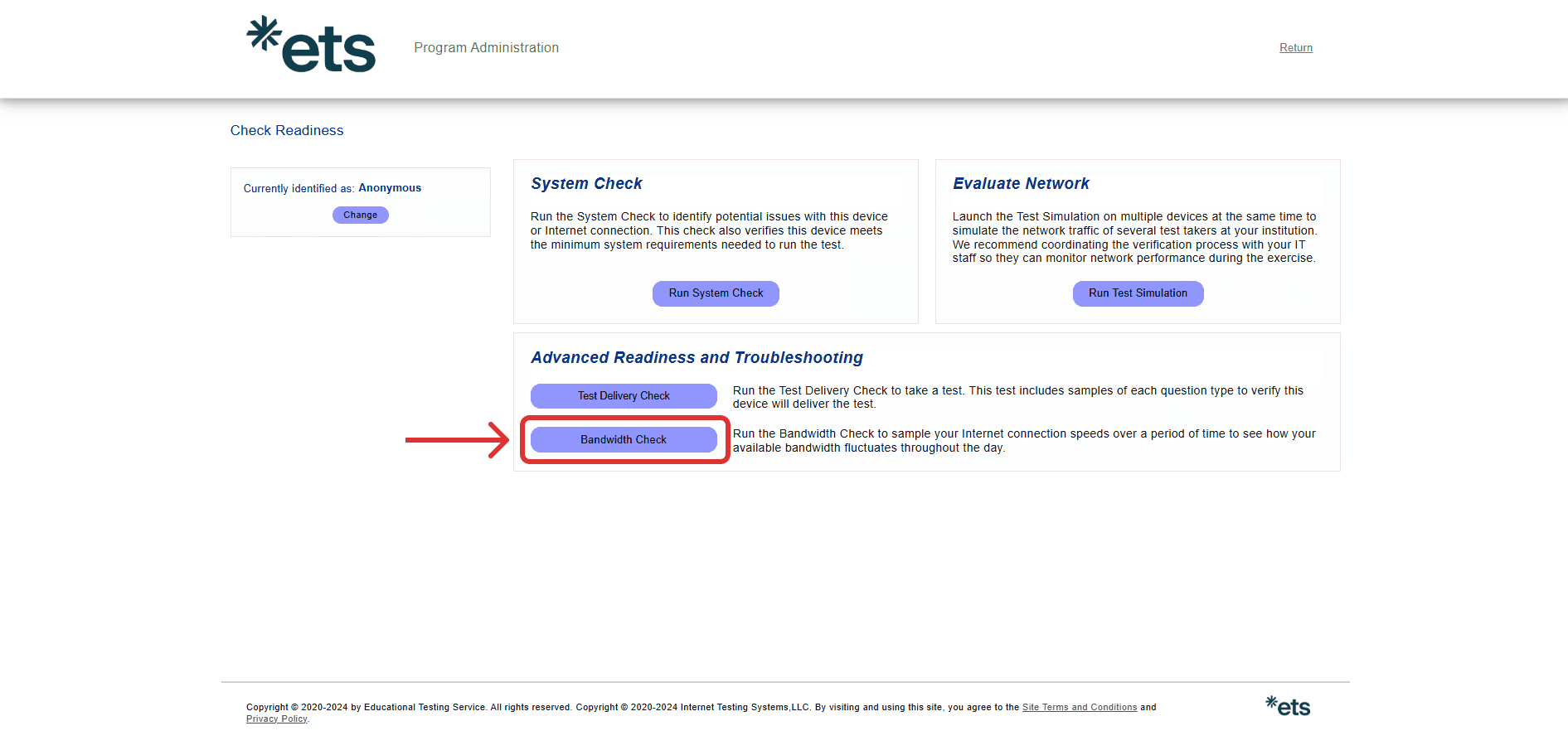Image resolution: width=1568 pixels, height=755 pixels.
Task: Click the System Check section heading
Action: (x=586, y=184)
